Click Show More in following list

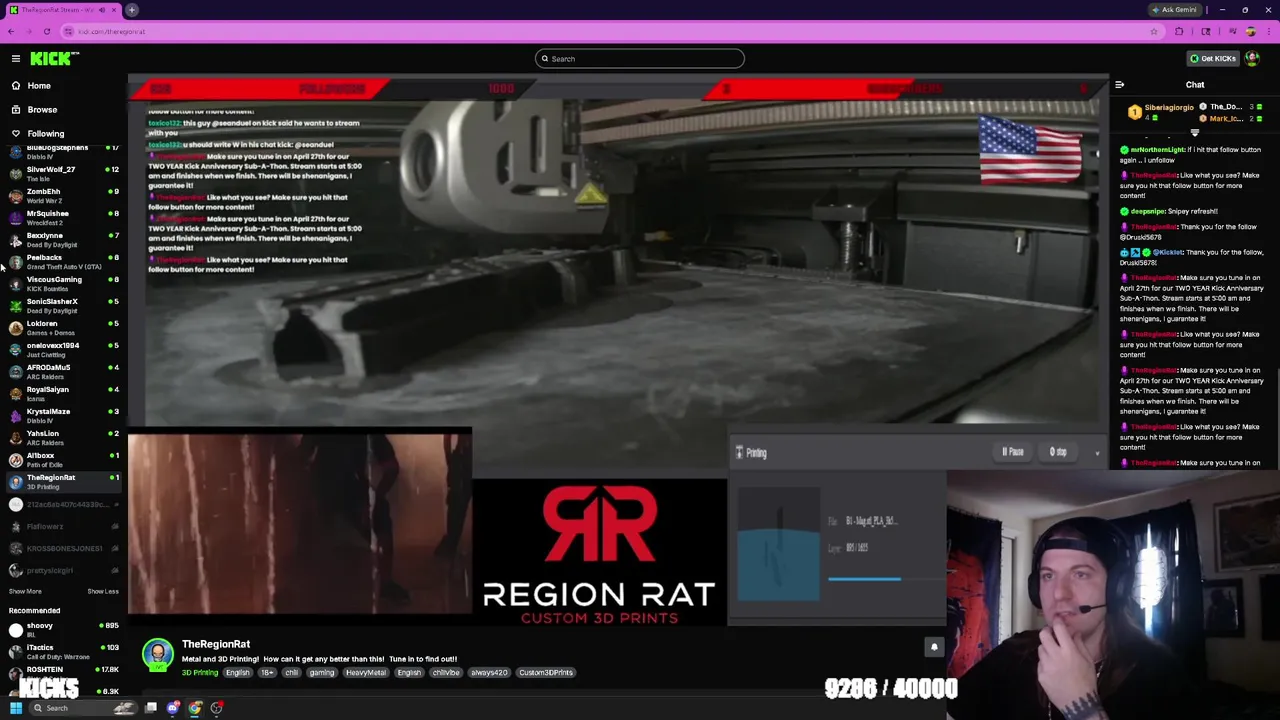coord(25,591)
